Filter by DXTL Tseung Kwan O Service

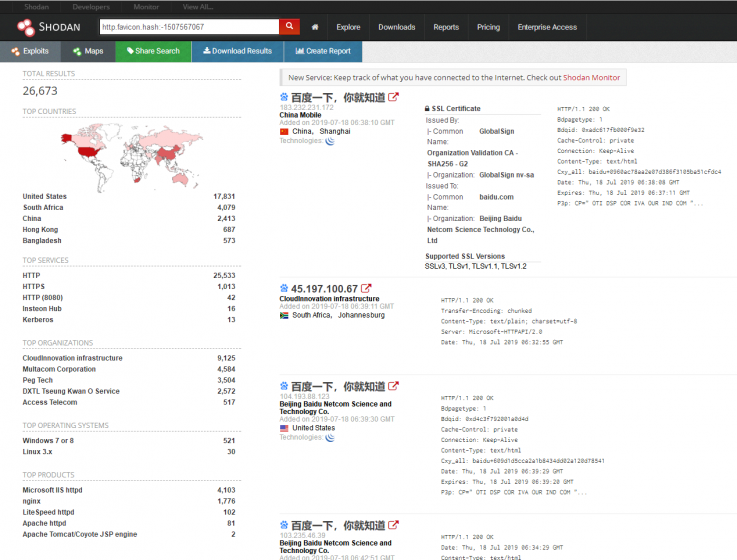pyautogui.click(x=71, y=391)
